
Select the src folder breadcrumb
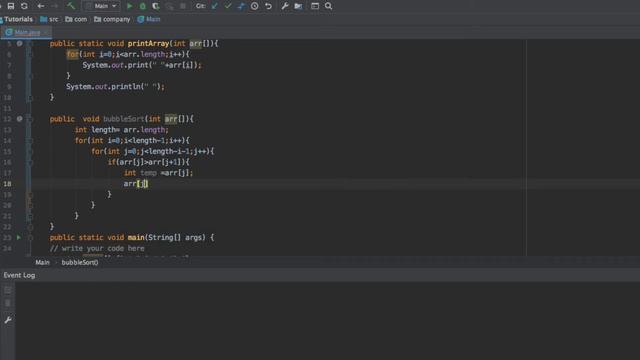coord(49,19)
